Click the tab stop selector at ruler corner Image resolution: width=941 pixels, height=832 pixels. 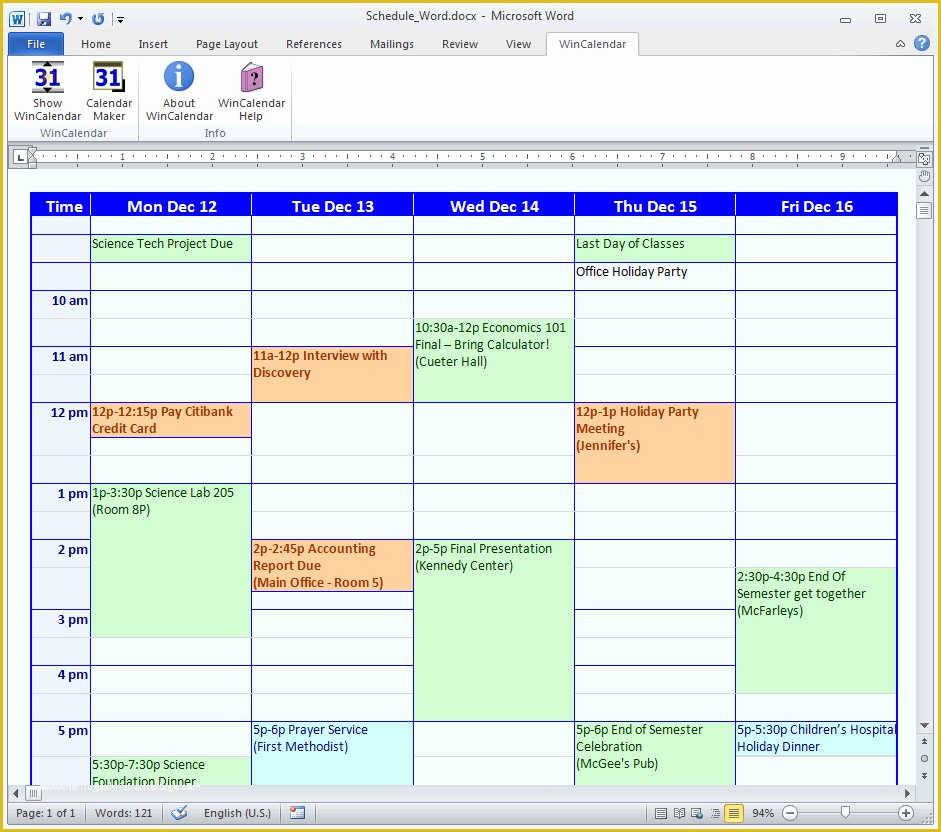pyautogui.click(x=20, y=157)
